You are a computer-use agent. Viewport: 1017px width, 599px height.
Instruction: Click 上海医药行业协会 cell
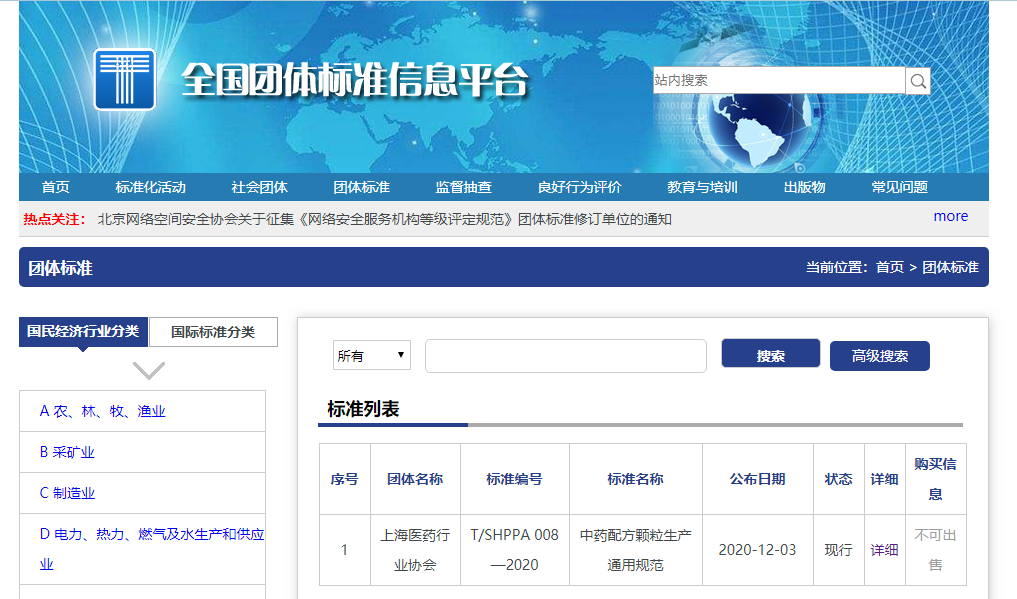pyautogui.click(x=415, y=550)
